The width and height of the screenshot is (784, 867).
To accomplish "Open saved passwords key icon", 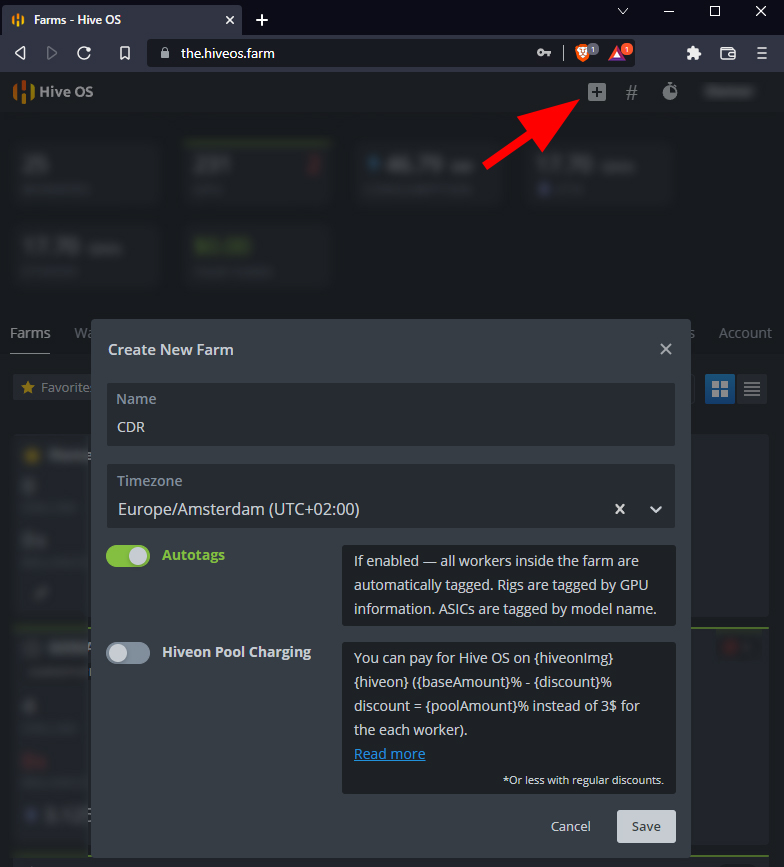I will click(543, 53).
